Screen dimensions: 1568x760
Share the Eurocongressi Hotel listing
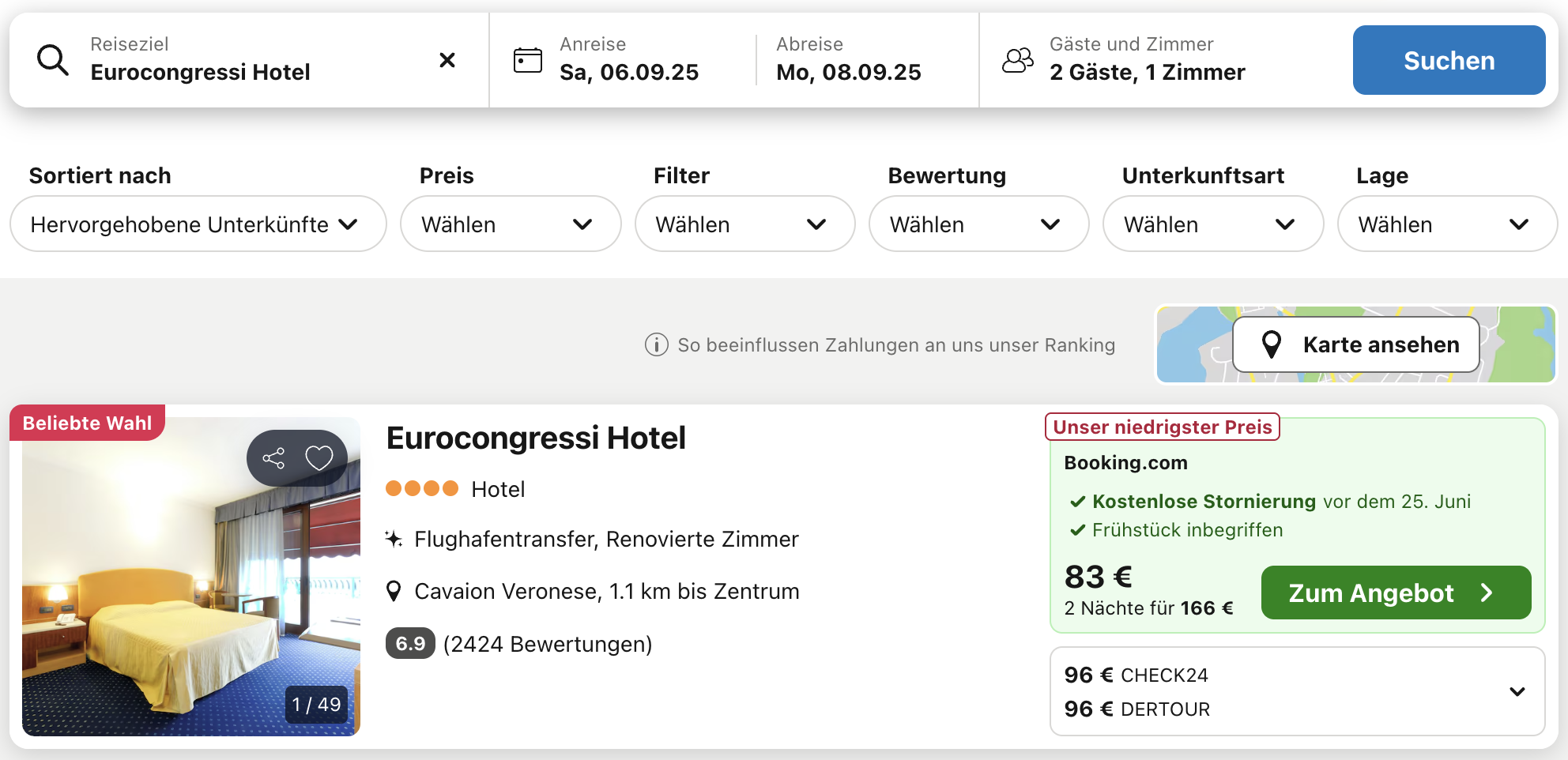pyautogui.click(x=273, y=458)
